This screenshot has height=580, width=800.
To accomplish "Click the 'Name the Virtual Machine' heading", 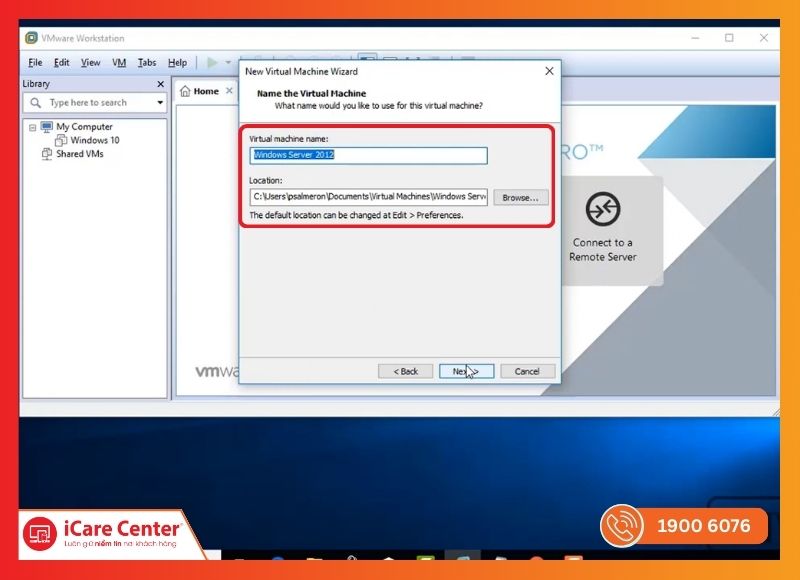I will 311,93.
